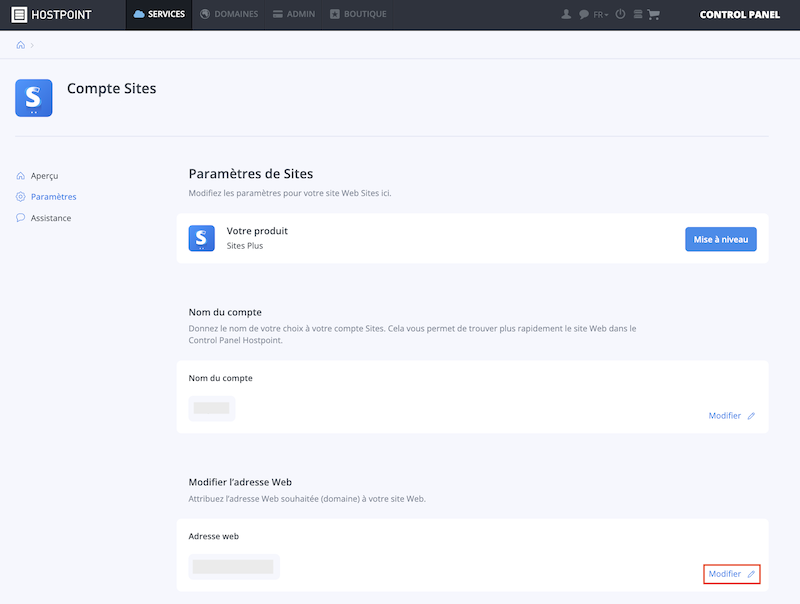Open the Services menu
Viewport: 800px width, 604px height.
tap(159, 14)
